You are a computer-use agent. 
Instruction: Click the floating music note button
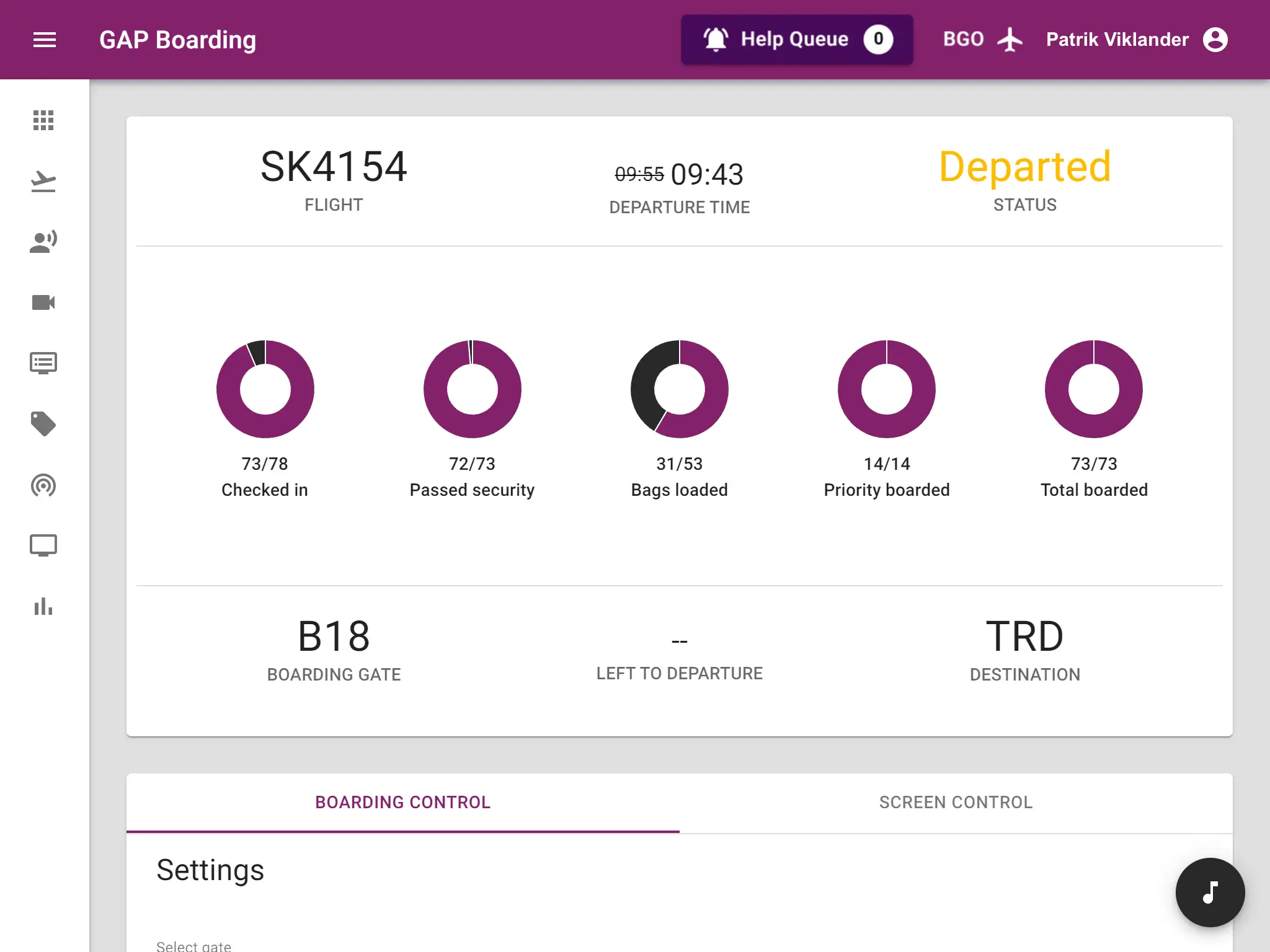pos(1210,892)
